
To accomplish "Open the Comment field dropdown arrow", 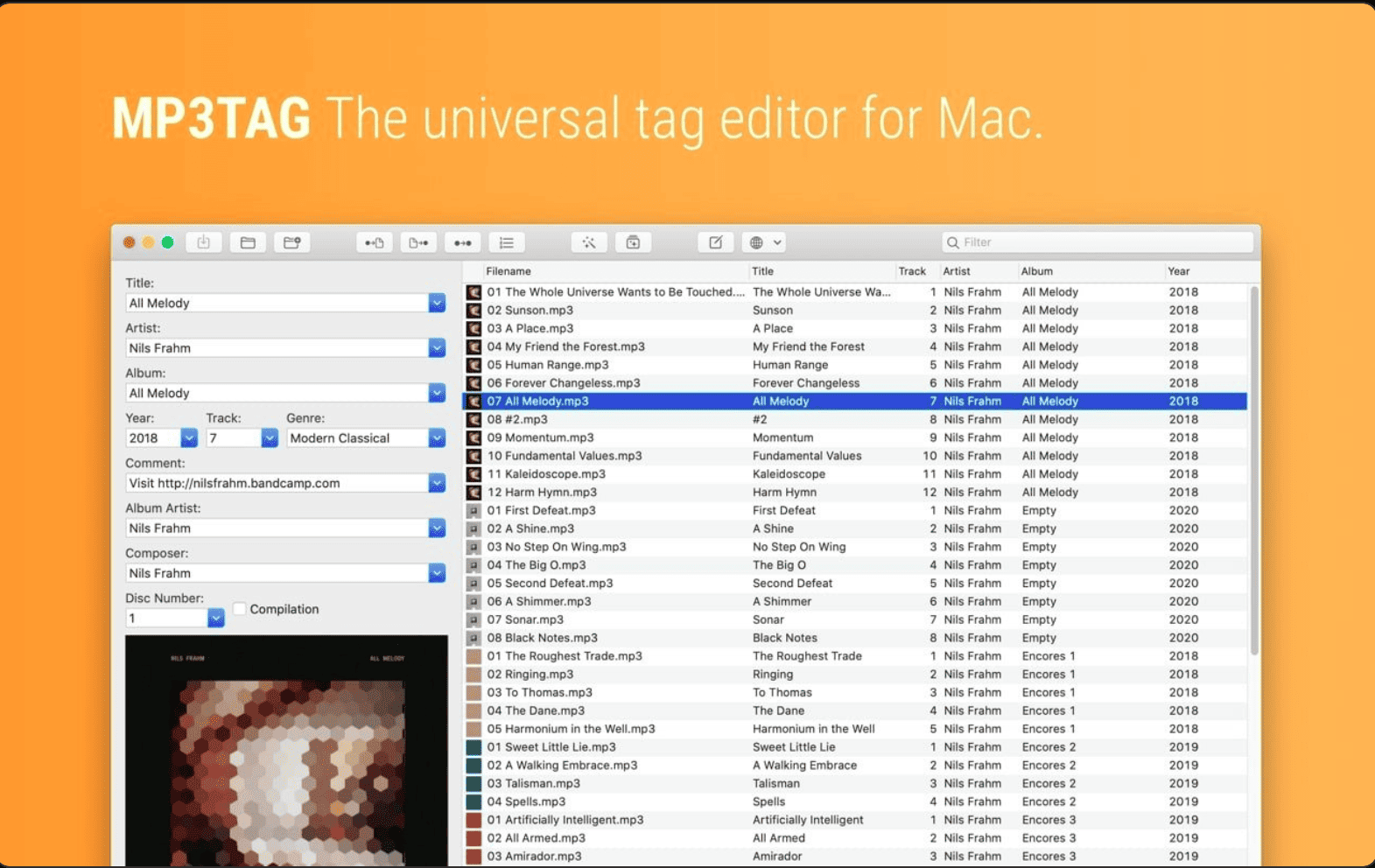I will pyautogui.click(x=437, y=483).
